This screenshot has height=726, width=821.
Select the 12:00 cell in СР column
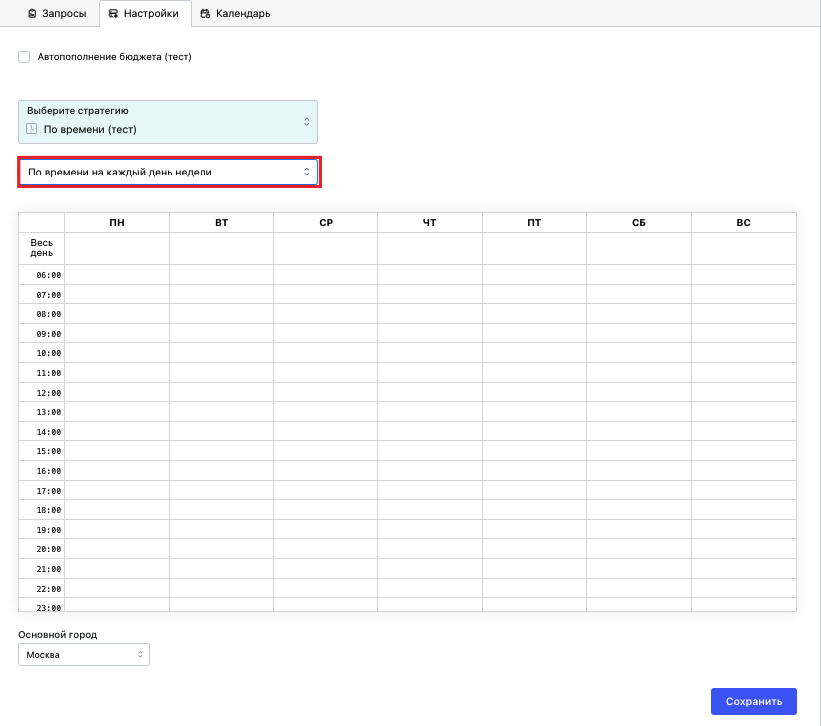coord(326,393)
